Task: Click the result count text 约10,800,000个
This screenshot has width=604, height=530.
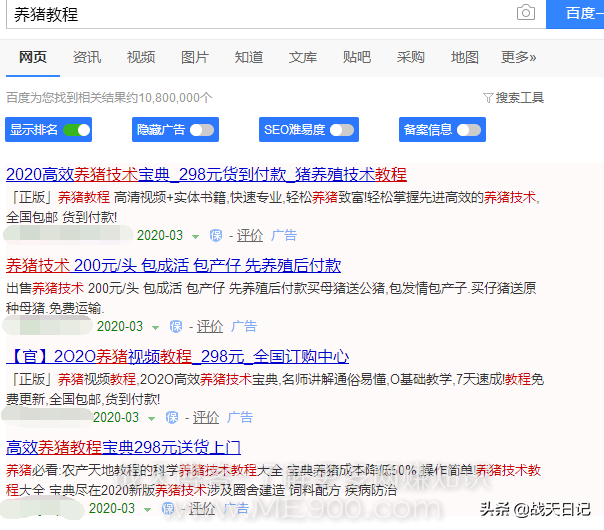Action: pyautogui.click(x=169, y=98)
